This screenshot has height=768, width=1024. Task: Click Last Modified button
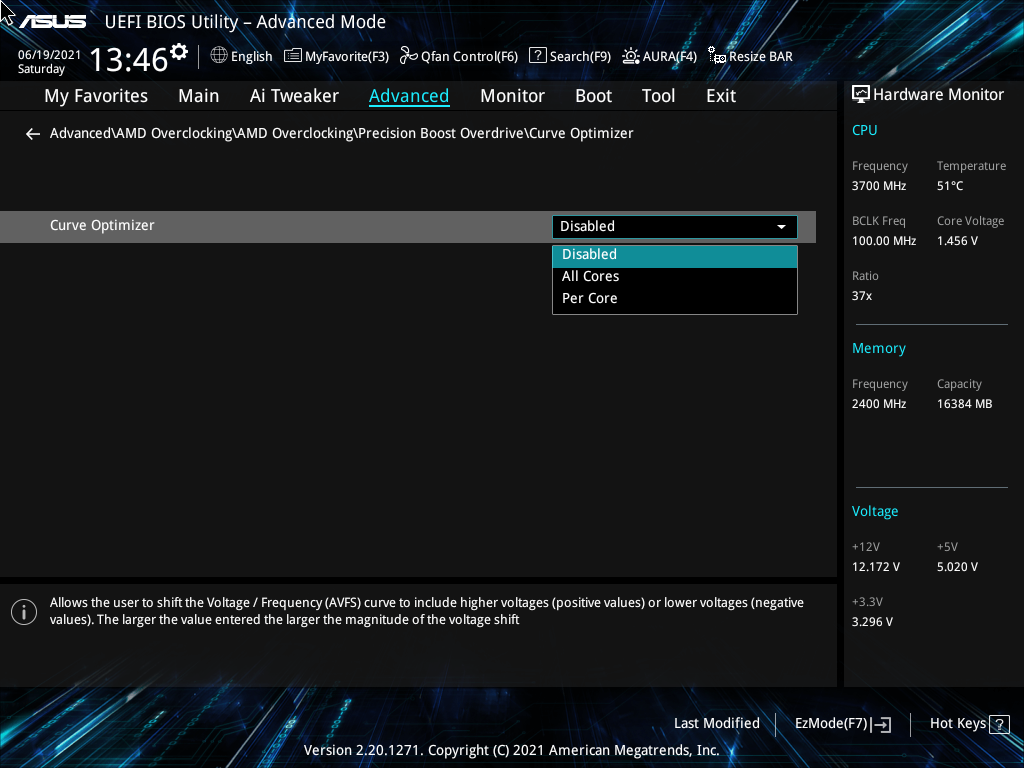[x=716, y=724]
